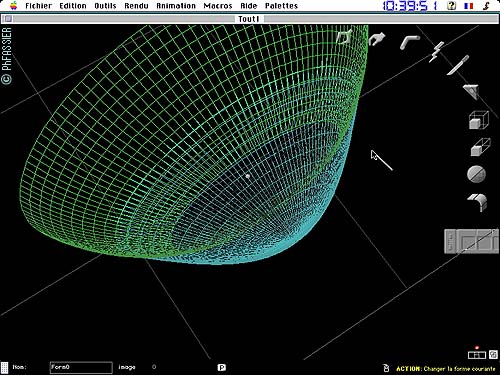Image resolution: width=500 pixels, height=375 pixels.
Task: Select the extruded box tool
Action: [480, 147]
